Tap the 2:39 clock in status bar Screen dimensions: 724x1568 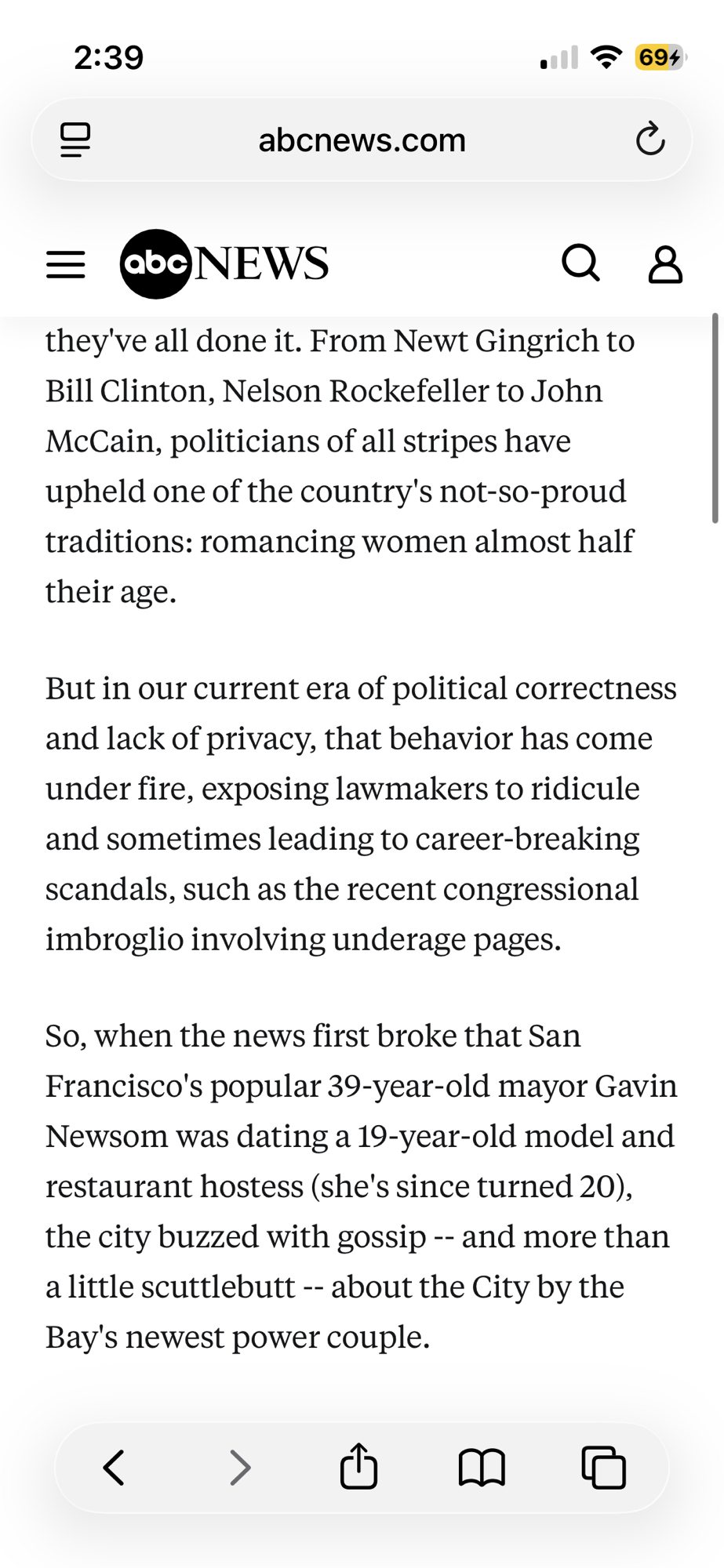[x=109, y=57]
